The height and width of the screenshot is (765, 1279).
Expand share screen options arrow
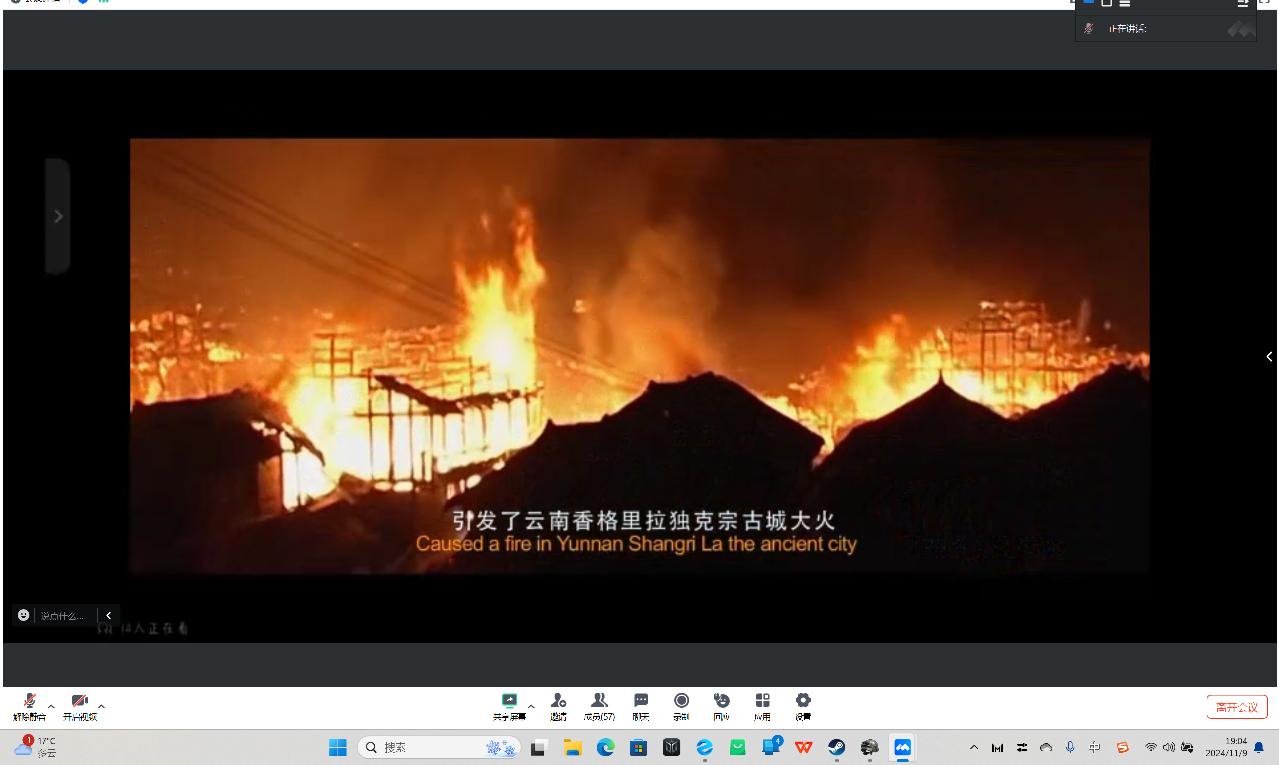[x=531, y=707]
